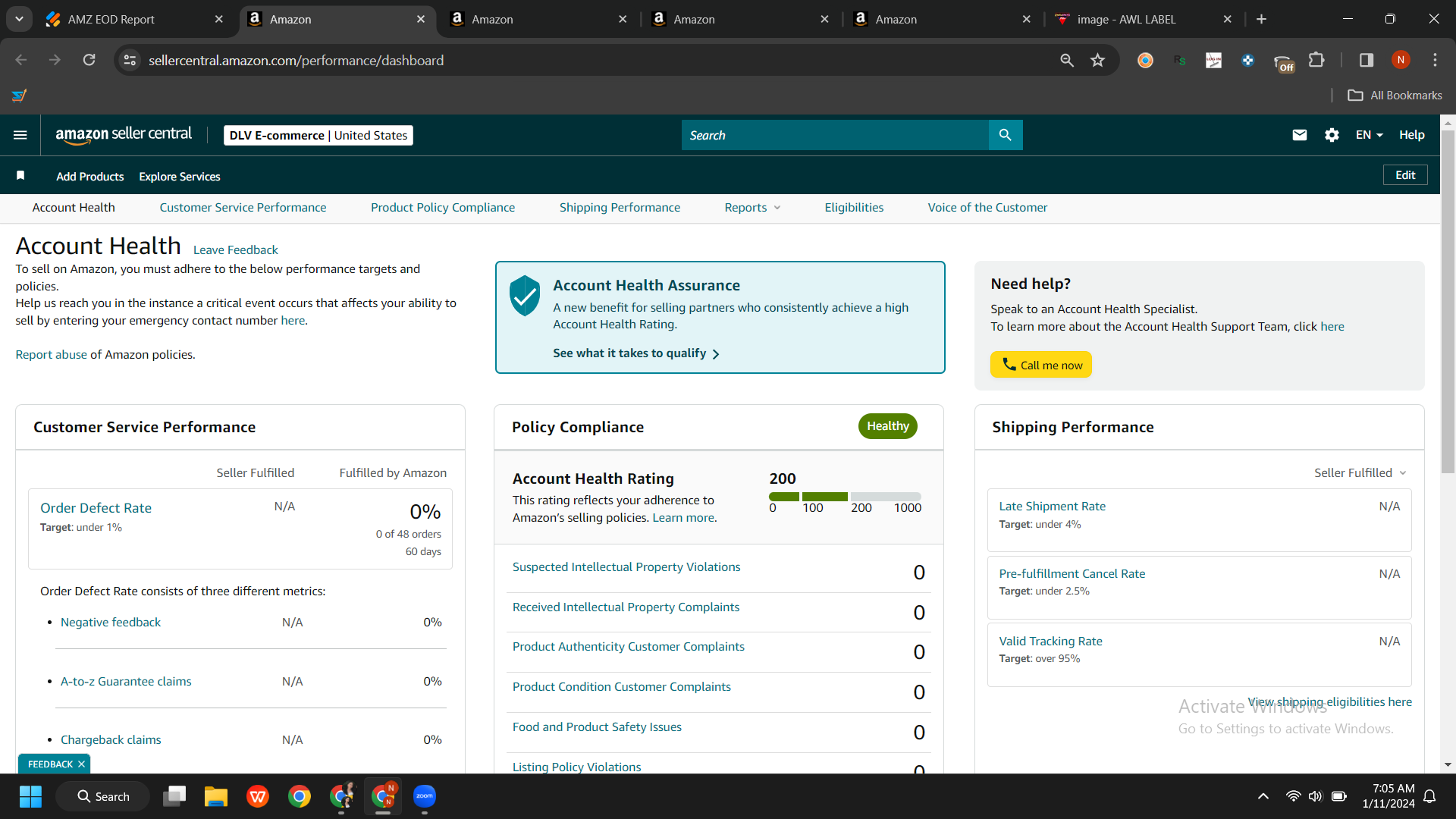Image resolution: width=1456 pixels, height=819 pixels.
Task: Open the Chrome profile avatar N
Action: [x=1401, y=60]
